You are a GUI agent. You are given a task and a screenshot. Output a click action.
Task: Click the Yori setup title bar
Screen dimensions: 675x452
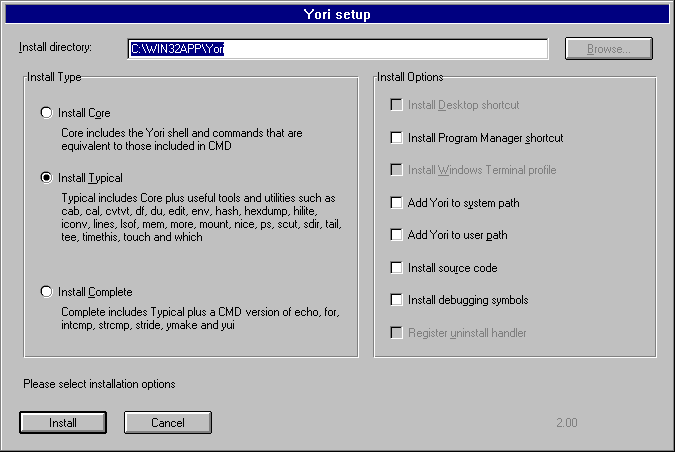pyautogui.click(x=338, y=14)
